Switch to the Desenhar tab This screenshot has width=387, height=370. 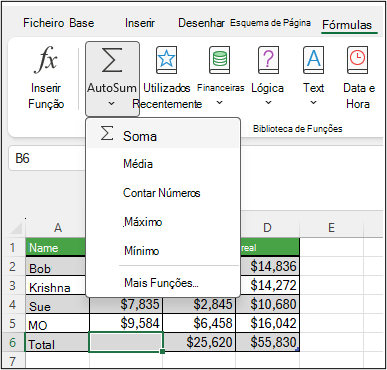click(x=201, y=23)
